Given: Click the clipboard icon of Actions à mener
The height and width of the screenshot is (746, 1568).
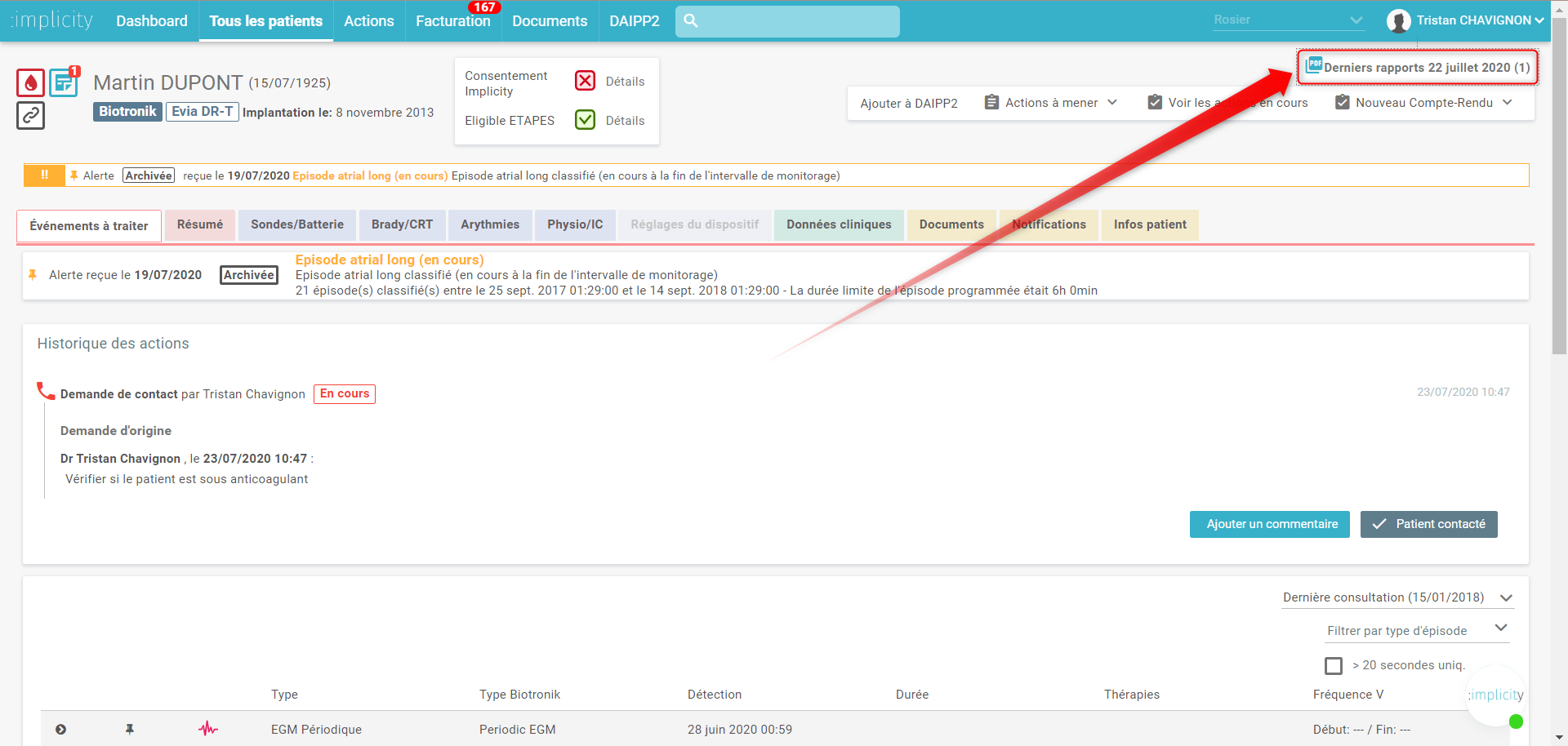Looking at the screenshot, I should (x=991, y=102).
